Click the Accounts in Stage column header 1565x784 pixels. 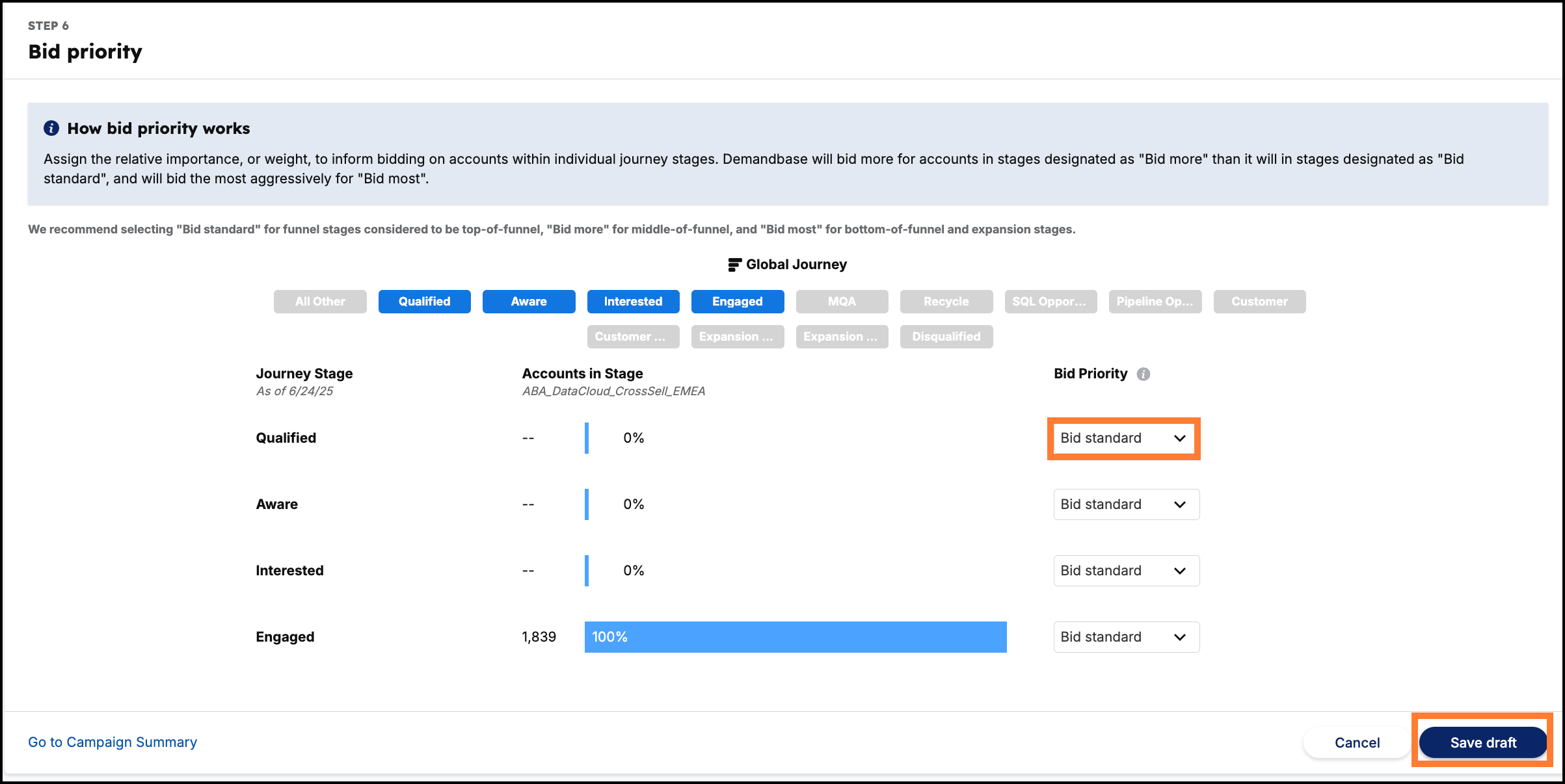coord(583,374)
